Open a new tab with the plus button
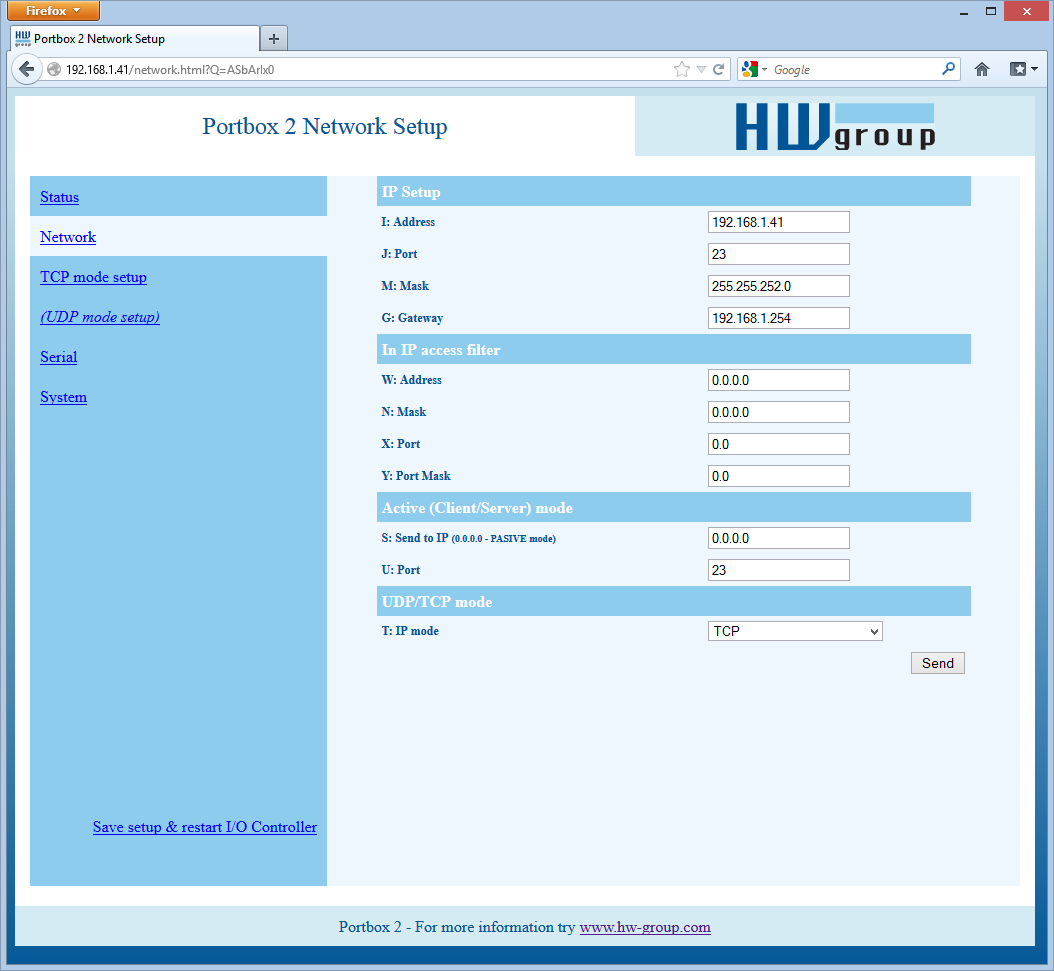Screen dimensions: 1054x971 point(274,39)
